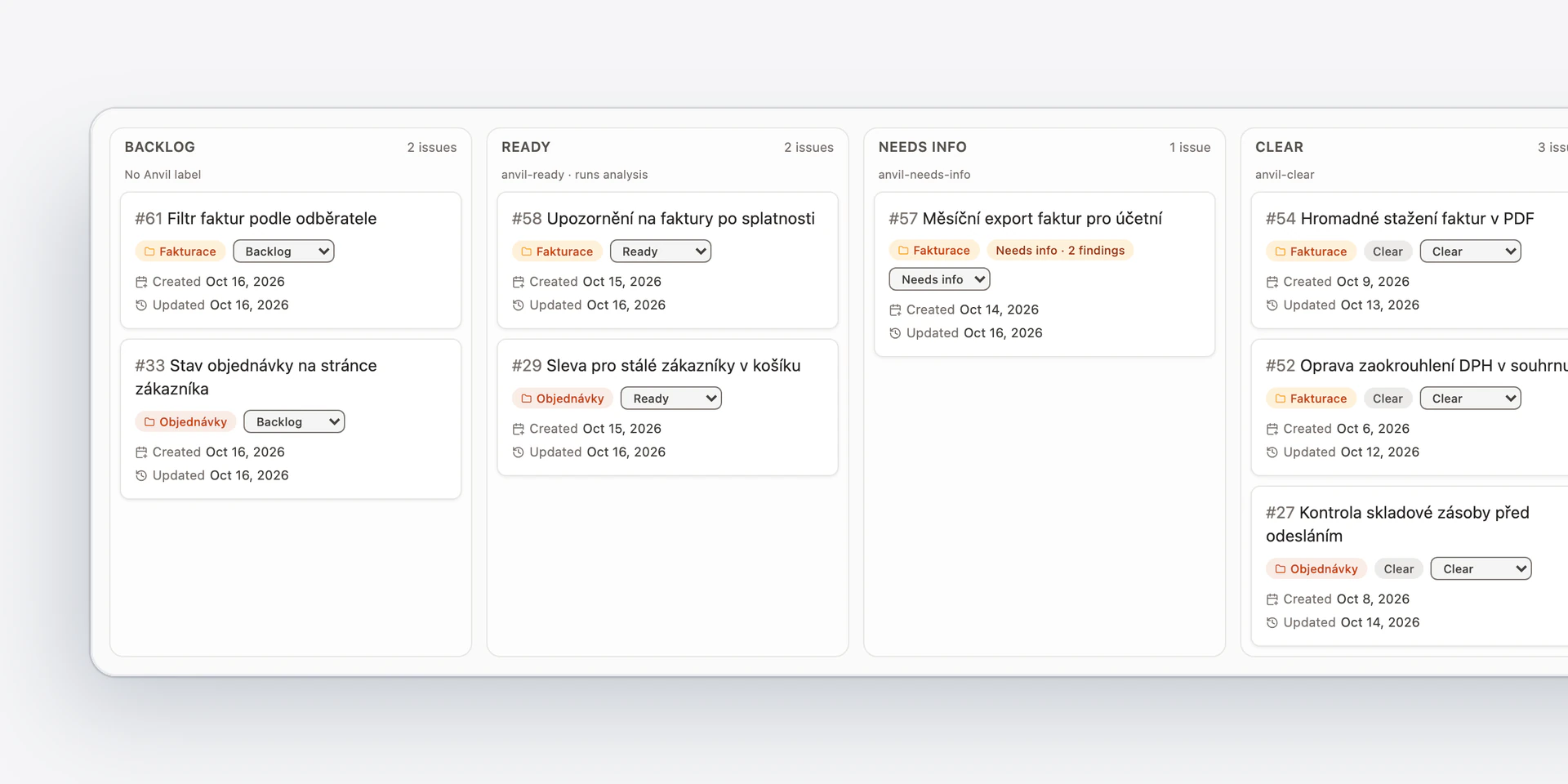Image resolution: width=1568 pixels, height=784 pixels.
Task: Click history icon on issue #58 Updated row
Action: tap(519, 305)
